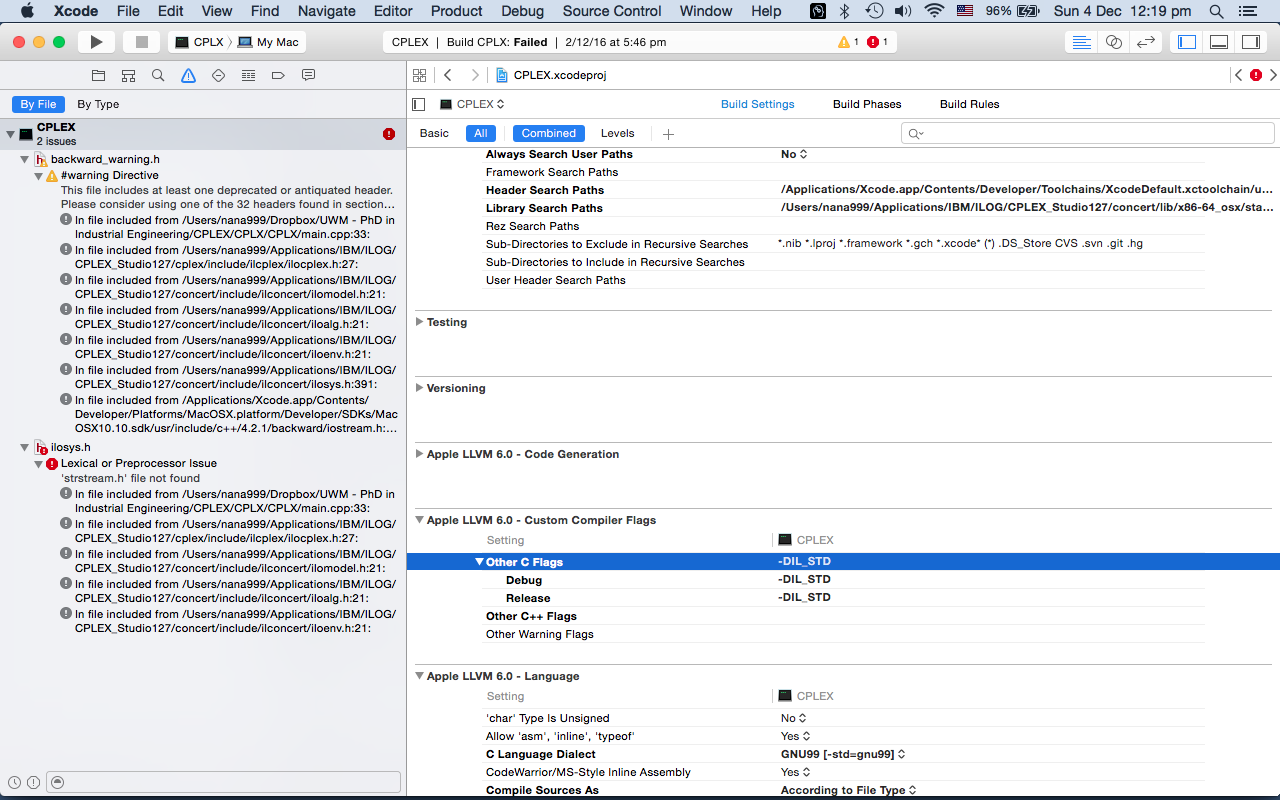Image resolution: width=1280 pixels, height=800 pixels.
Task: Open the Symbol navigator icon
Action: 128,75
